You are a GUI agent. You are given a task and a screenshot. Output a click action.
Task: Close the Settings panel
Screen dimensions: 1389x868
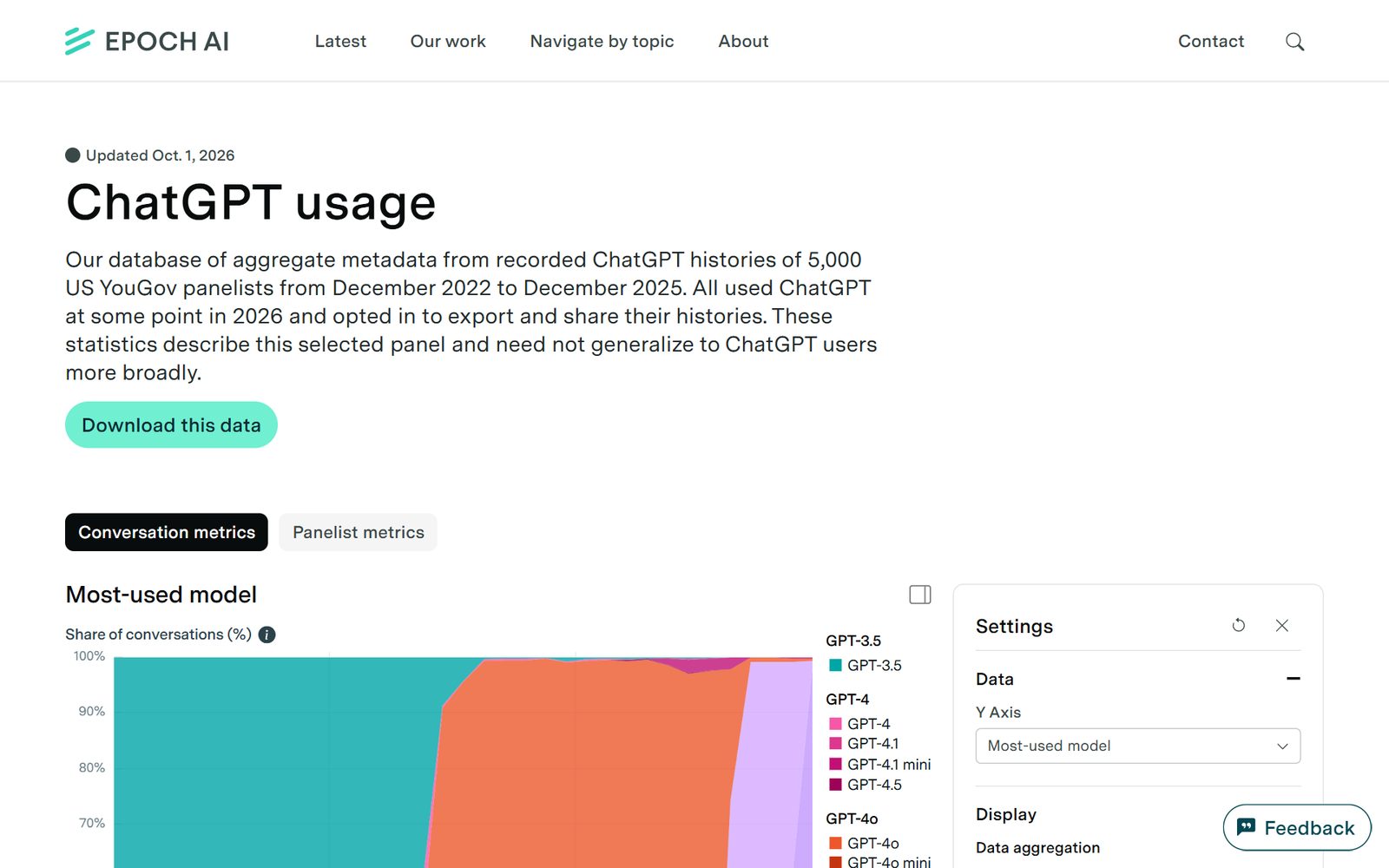pyautogui.click(x=1282, y=625)
